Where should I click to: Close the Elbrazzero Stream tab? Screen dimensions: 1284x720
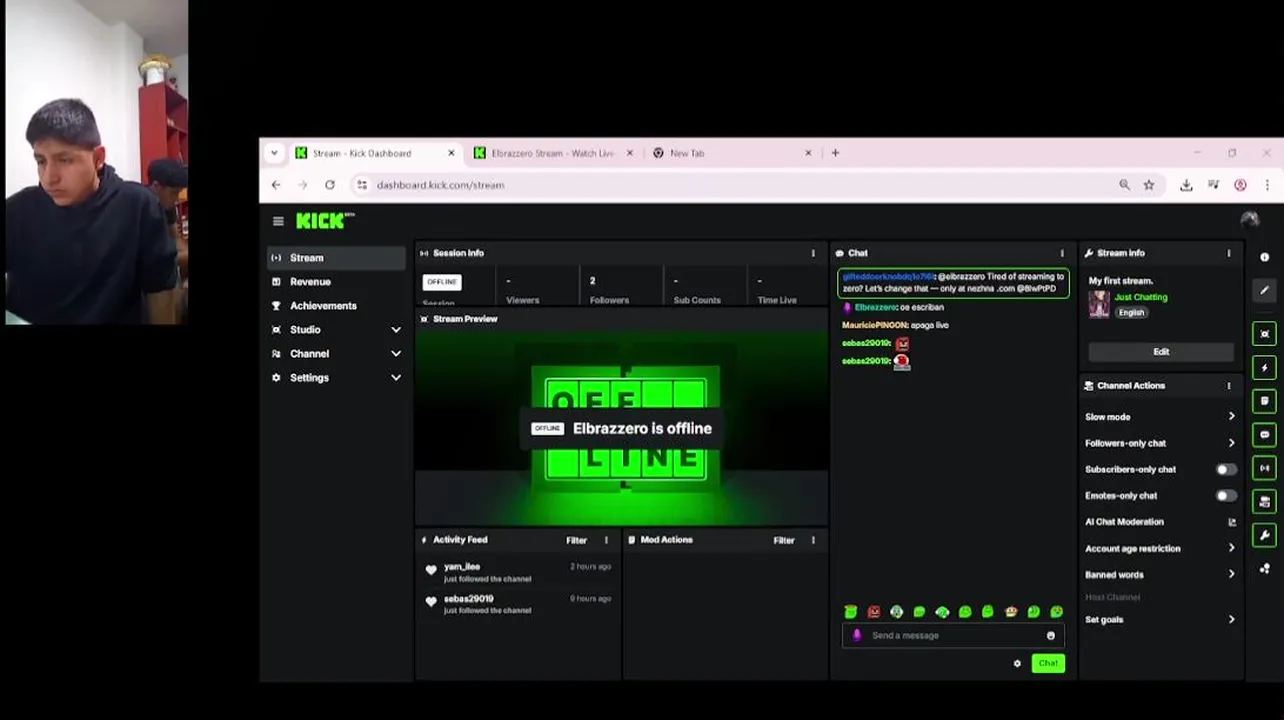point(630,153)
